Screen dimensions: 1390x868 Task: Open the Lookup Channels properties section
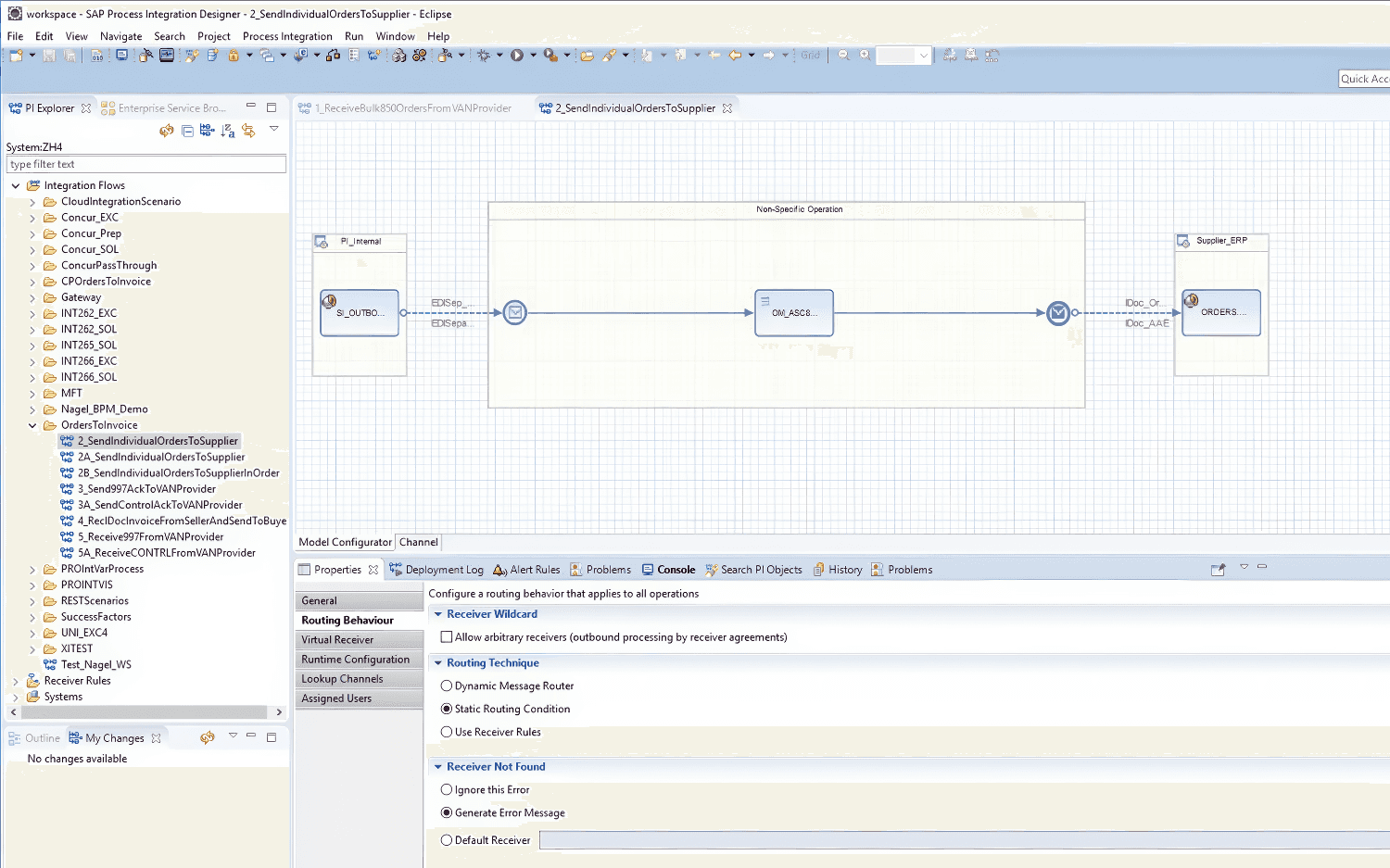(360, 679)
